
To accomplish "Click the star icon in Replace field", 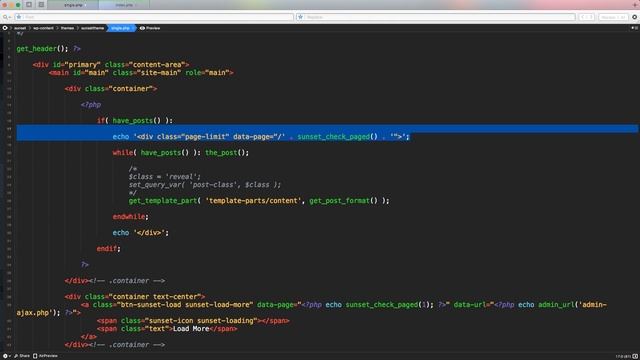I will click(300, 17).
